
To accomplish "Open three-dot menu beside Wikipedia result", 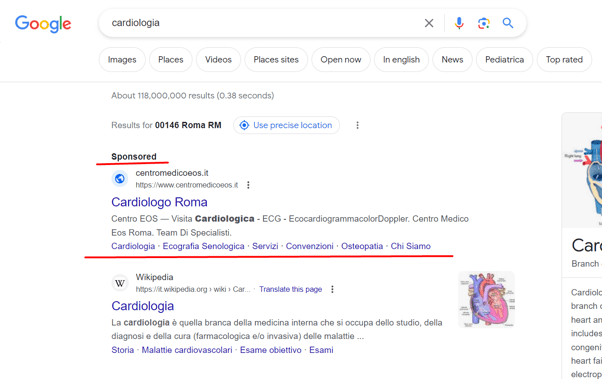I will pyautogui.click(x=332, y=289).
